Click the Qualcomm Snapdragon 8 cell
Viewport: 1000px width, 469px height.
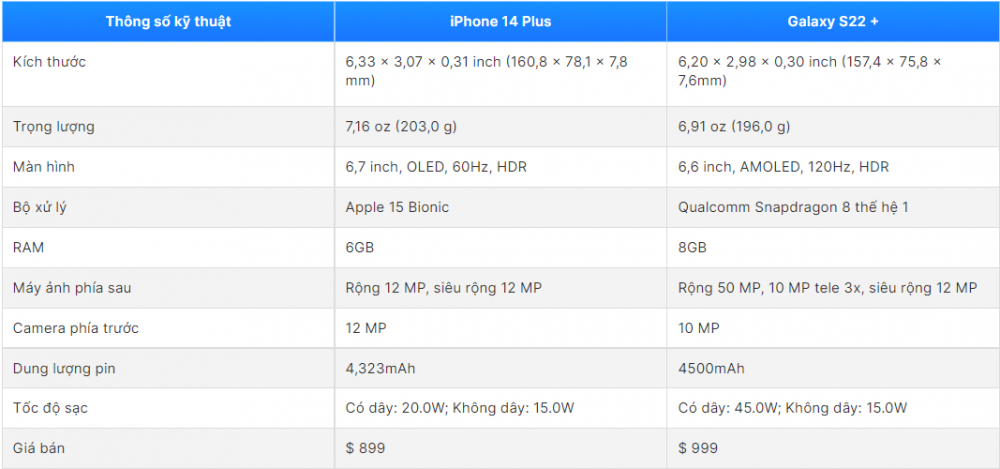pyautogui.click(x=793, y=207)
